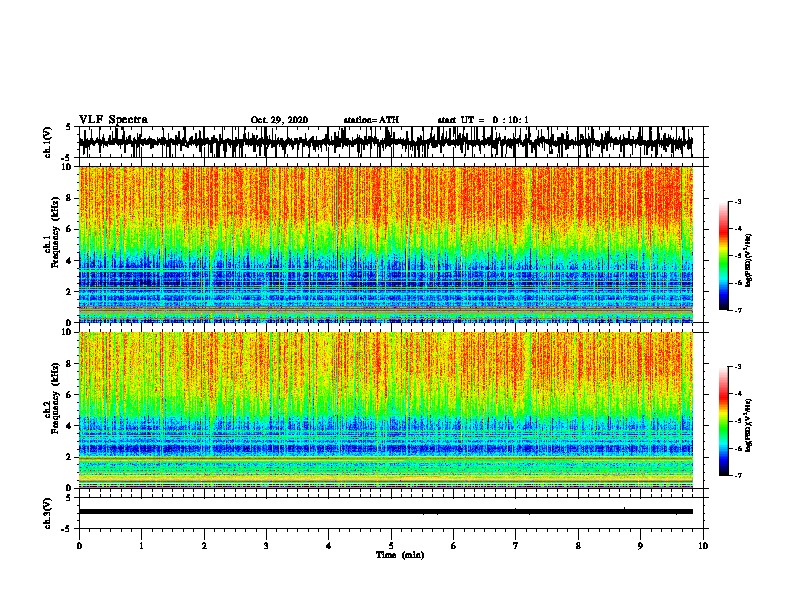Viewport: 792px width, 612px height.
Task: Click the "ch.1(V)" waveform axis label
Action: click(x=48, y=142)
